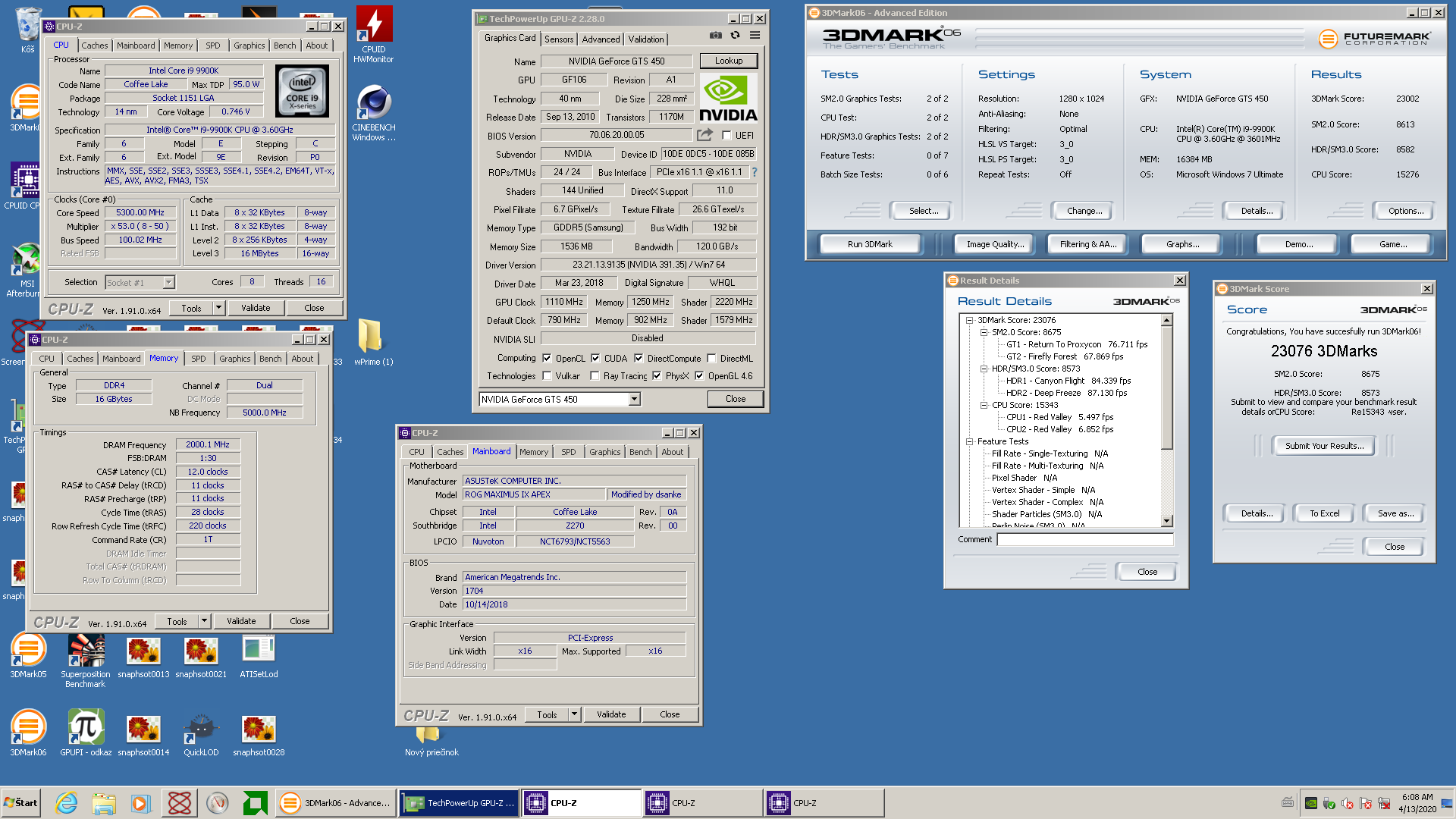This screenshot has height=819, width=1456.
Task: Open Windows Media Player from taskbar
Action: (x=141, y=803)
